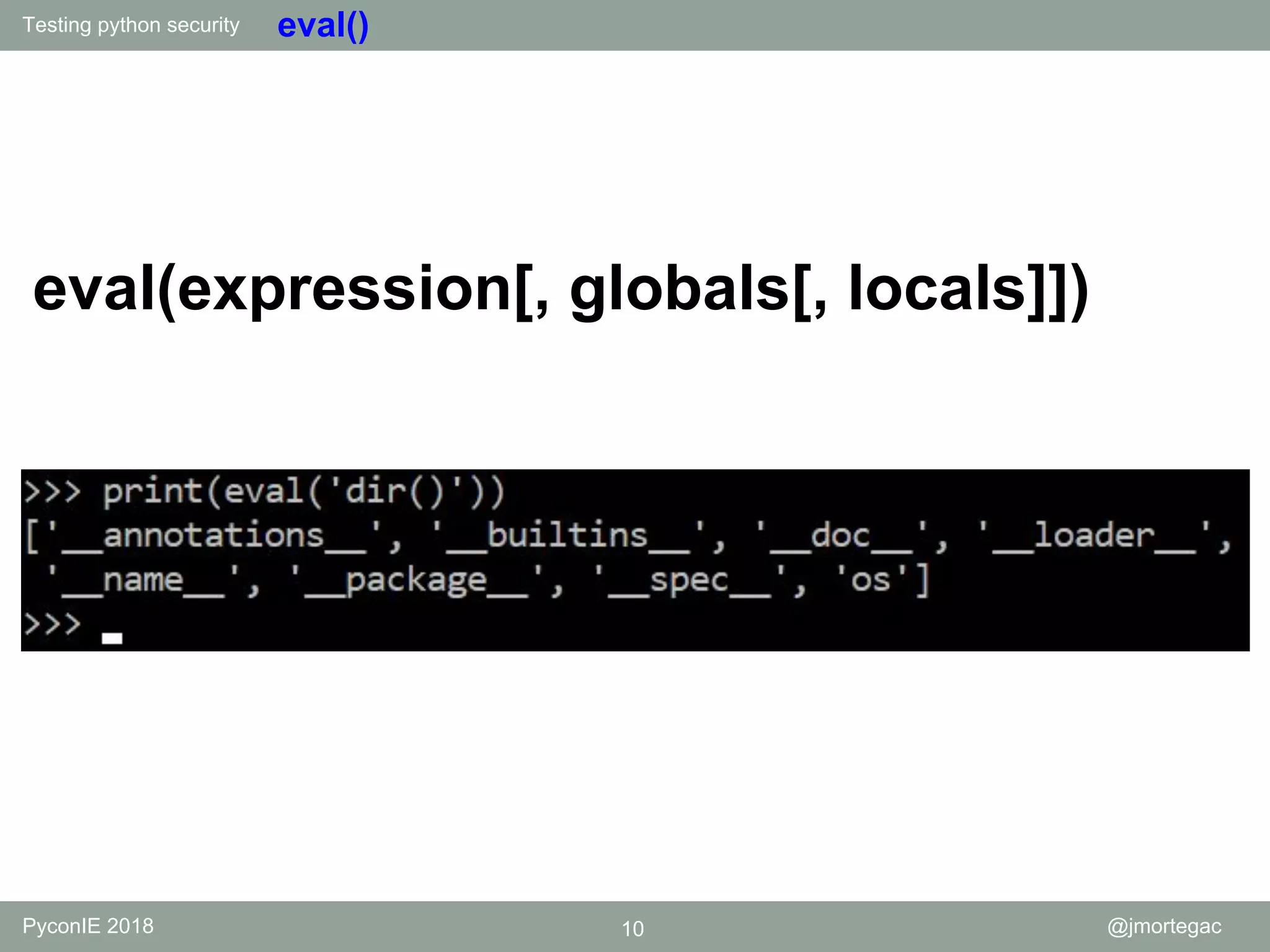
Task: Click the '@jmortegac' handle in the footer
Action: tap(1164, 927)
